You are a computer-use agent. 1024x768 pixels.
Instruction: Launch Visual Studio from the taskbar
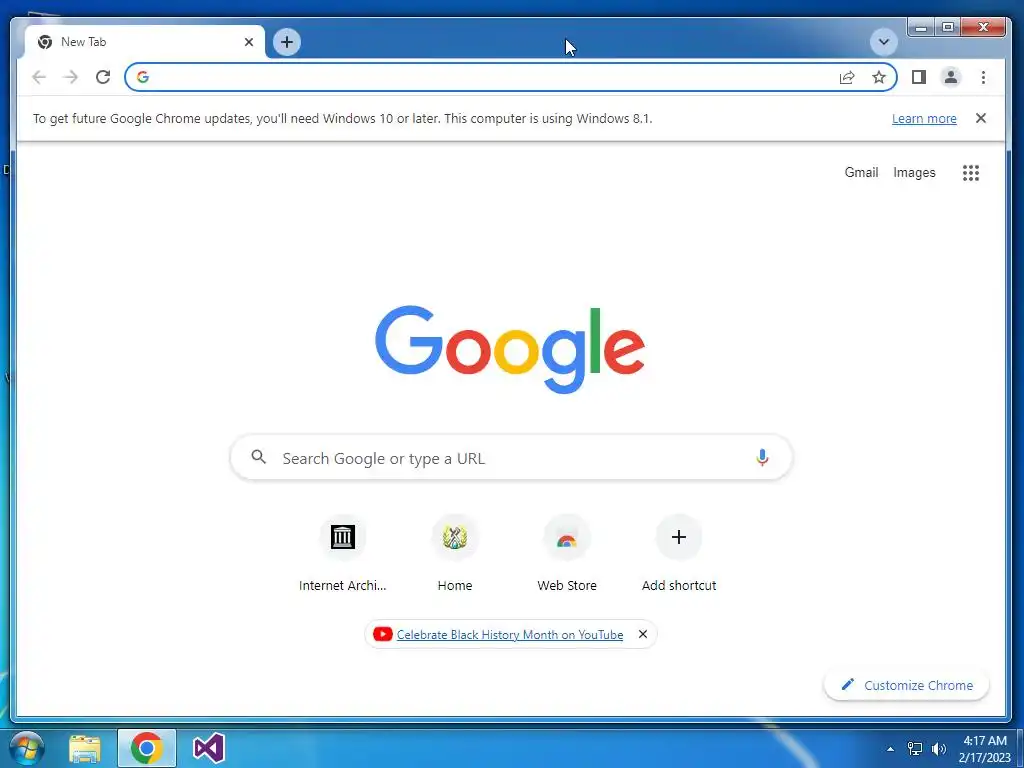point(209,749)
